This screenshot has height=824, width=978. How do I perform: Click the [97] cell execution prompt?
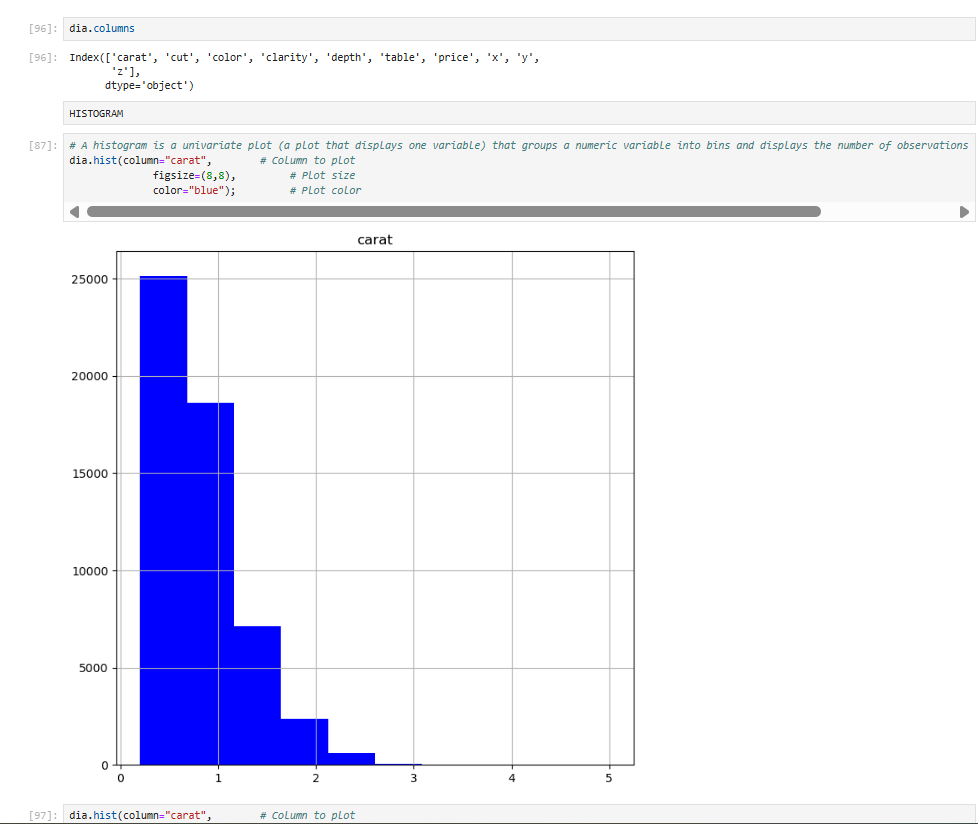click(x=43, y=815)
